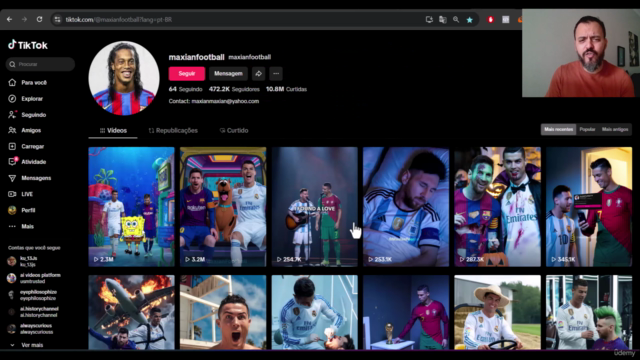Click the browser forward arrow
Viewport: 640px width, 360px height.
click(x=24, y=19)
